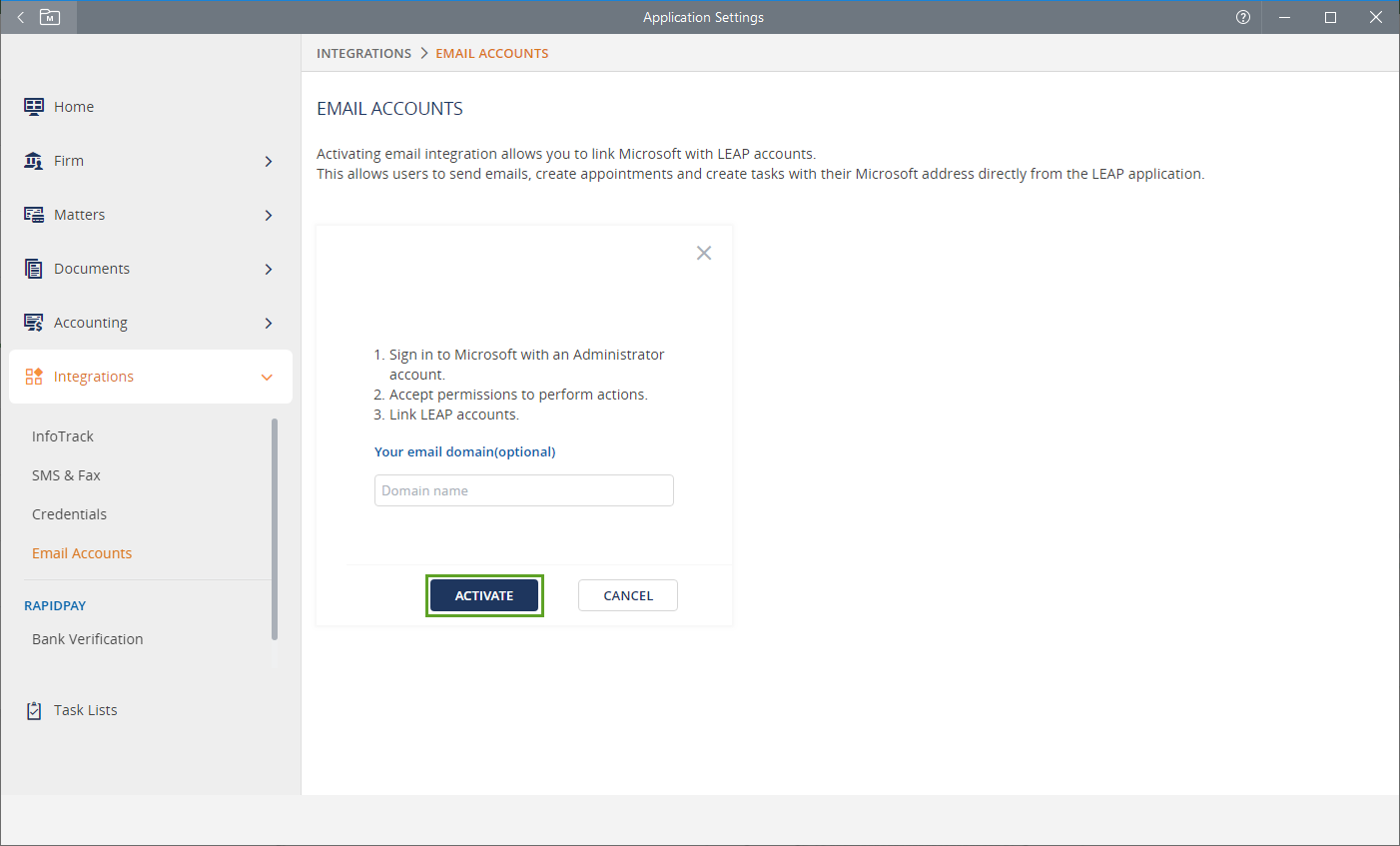The height and width of the screenshot is (846, 1400).
Task: Click the Matters sidebar icon
Action: 34,215
